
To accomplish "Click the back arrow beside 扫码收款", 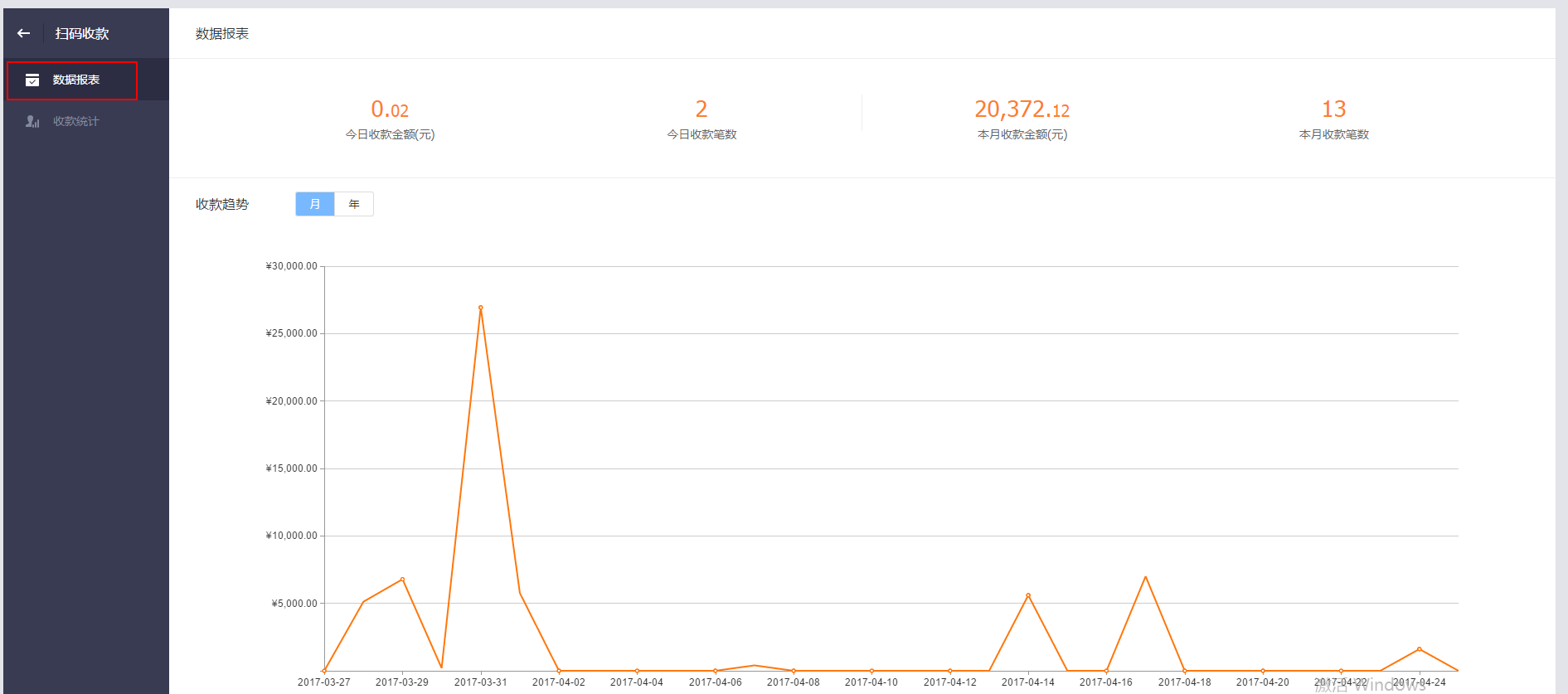I will tap(23, 33).
